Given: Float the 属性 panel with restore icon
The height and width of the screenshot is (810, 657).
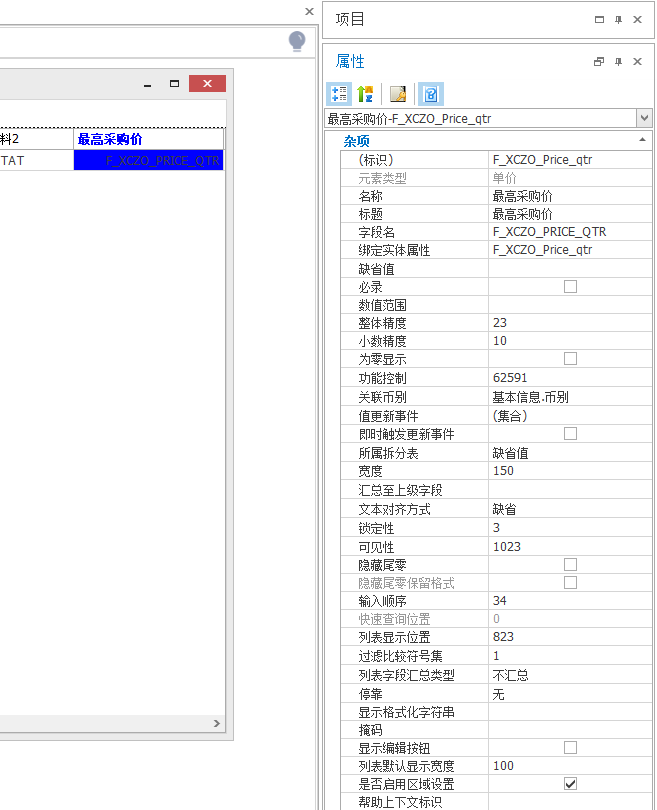Looking at the screenshot, I should click(599, 61).
